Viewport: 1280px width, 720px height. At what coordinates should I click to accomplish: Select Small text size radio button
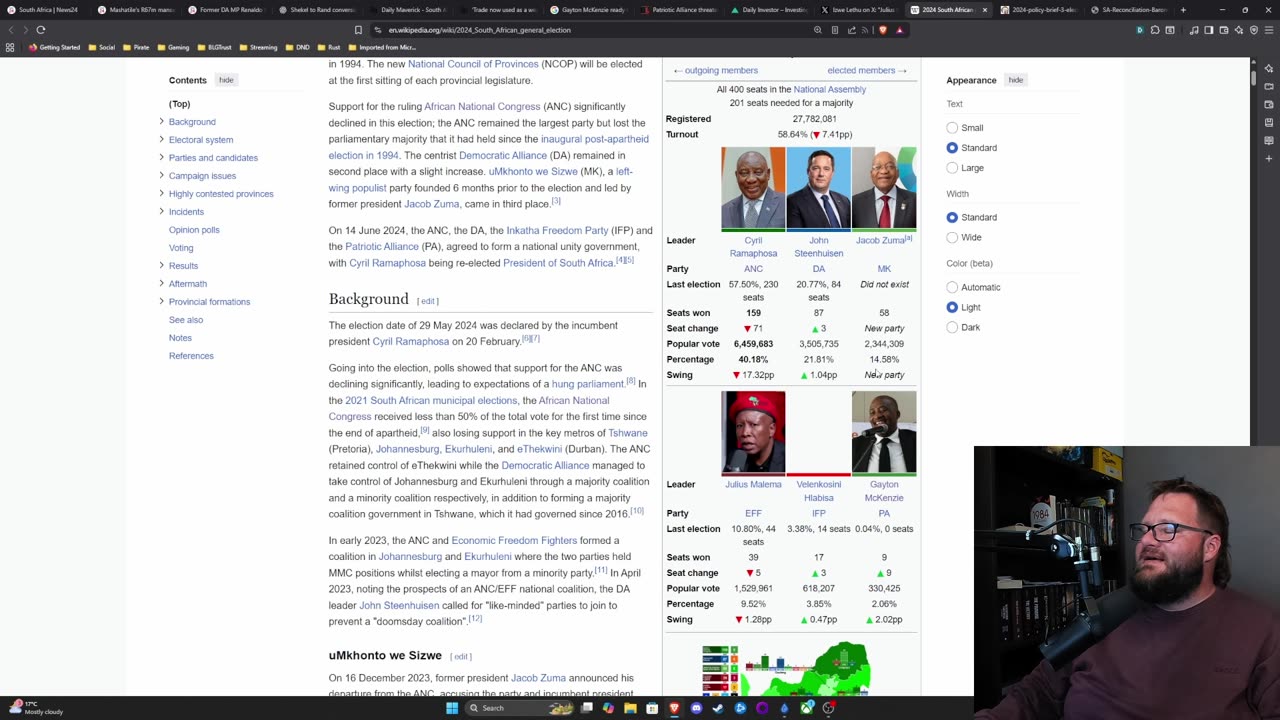952,128
